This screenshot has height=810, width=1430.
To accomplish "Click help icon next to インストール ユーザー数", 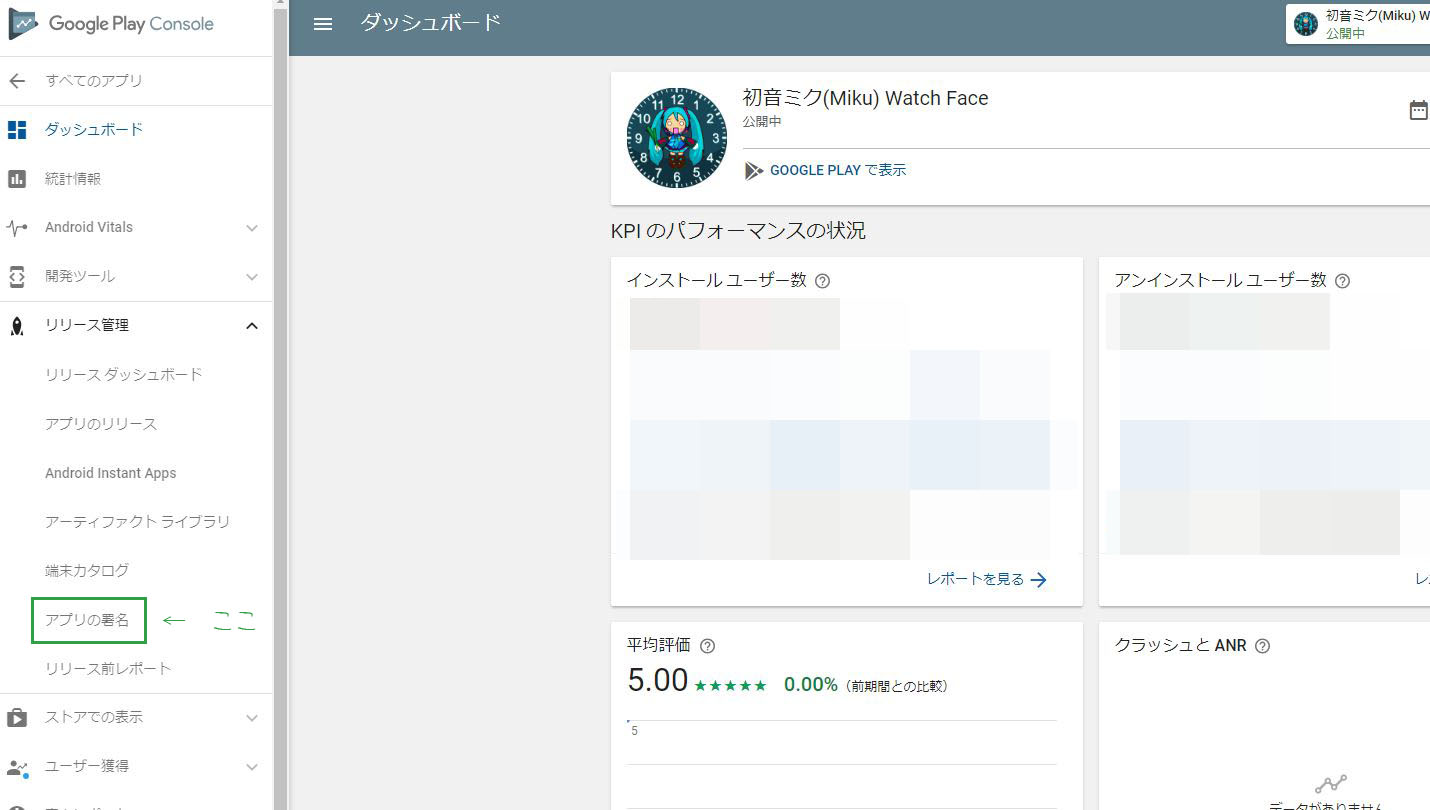I will click(x=822, y=281).
